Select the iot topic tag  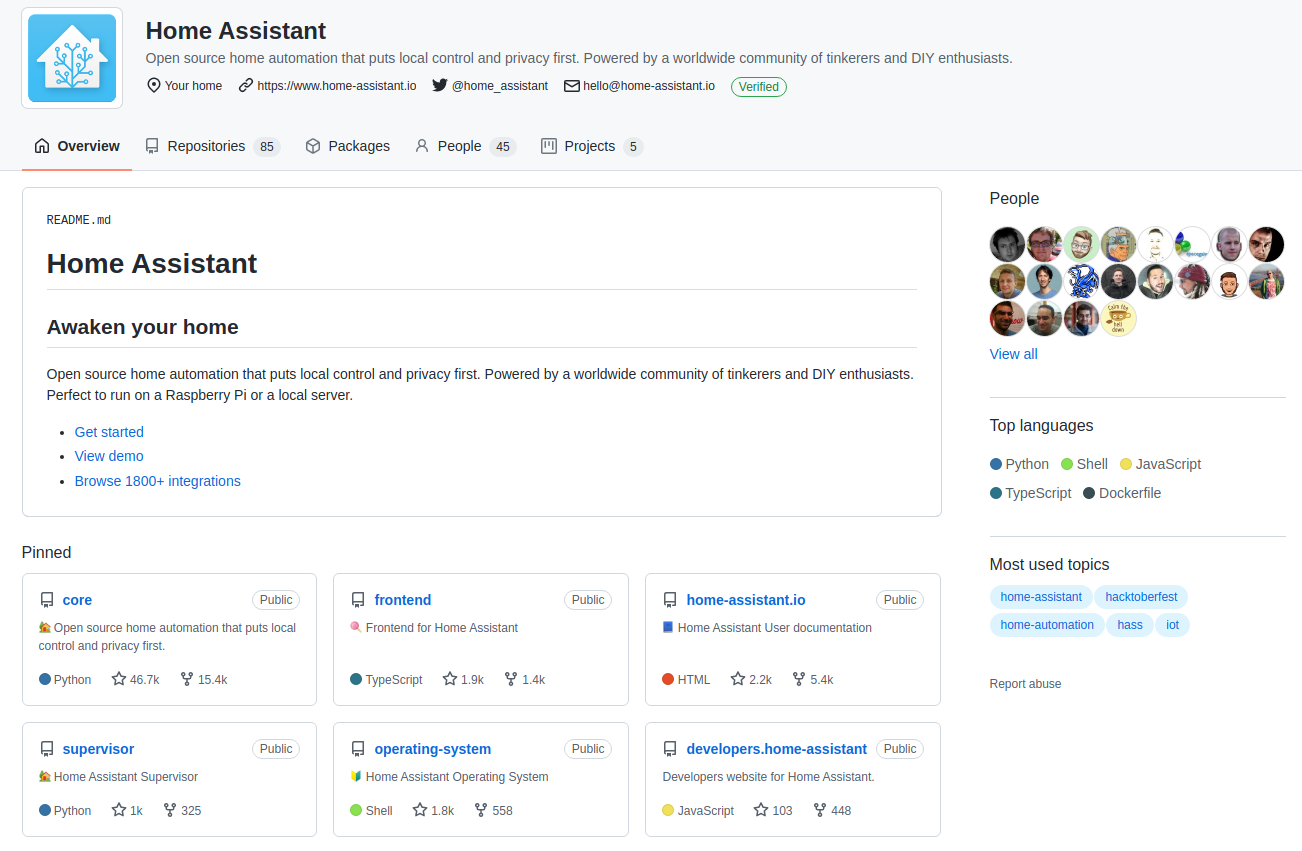1172,625
